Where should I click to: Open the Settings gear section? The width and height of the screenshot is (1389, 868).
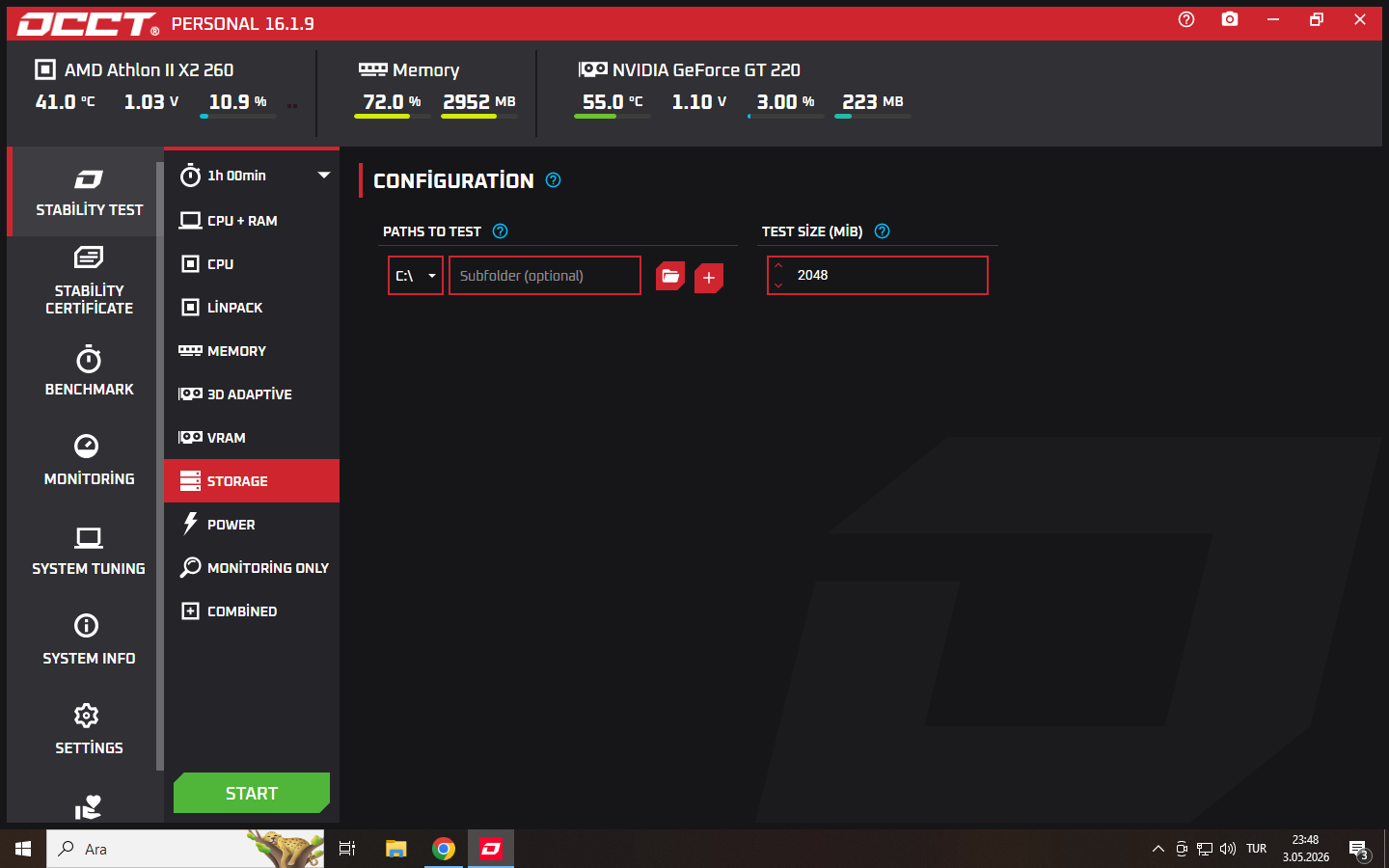click(89, 729)
